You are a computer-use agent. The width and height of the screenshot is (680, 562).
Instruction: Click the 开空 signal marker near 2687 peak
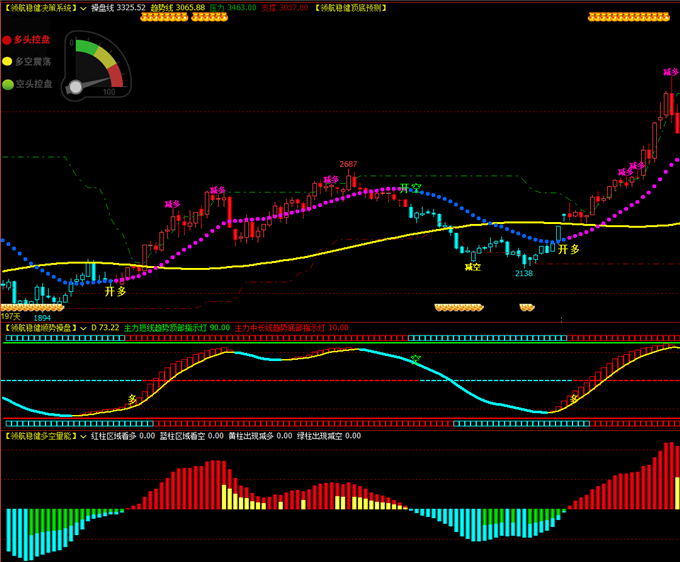point(410,188)
